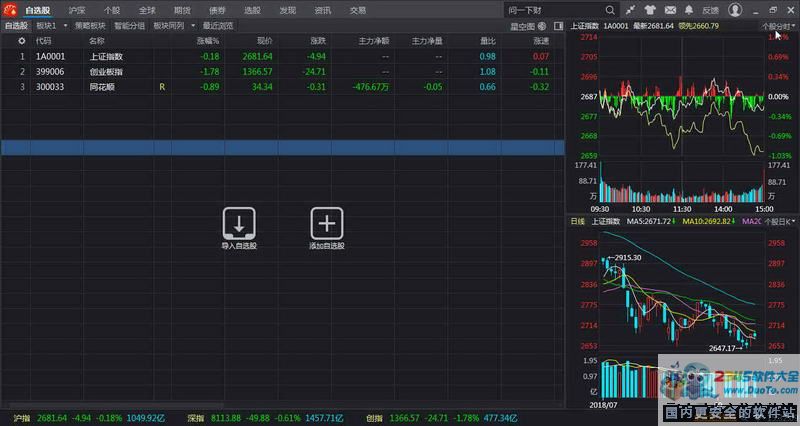Switch to the 沪深 tab
The image size is (800, 426).
pos(77,10)
